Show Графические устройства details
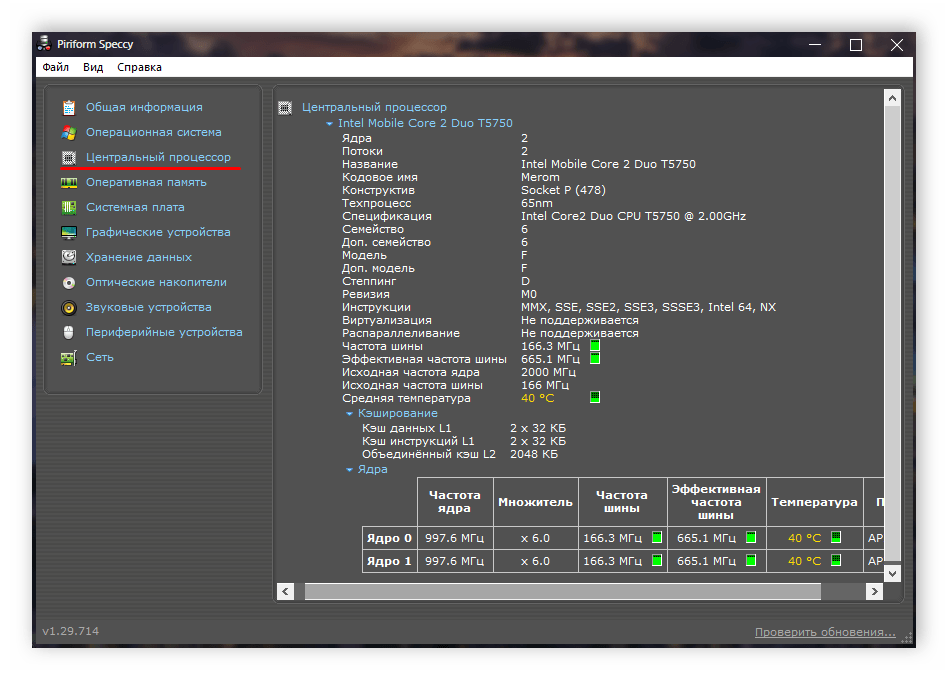The height and width of the screenshot is (680, 948). point(158,232)
